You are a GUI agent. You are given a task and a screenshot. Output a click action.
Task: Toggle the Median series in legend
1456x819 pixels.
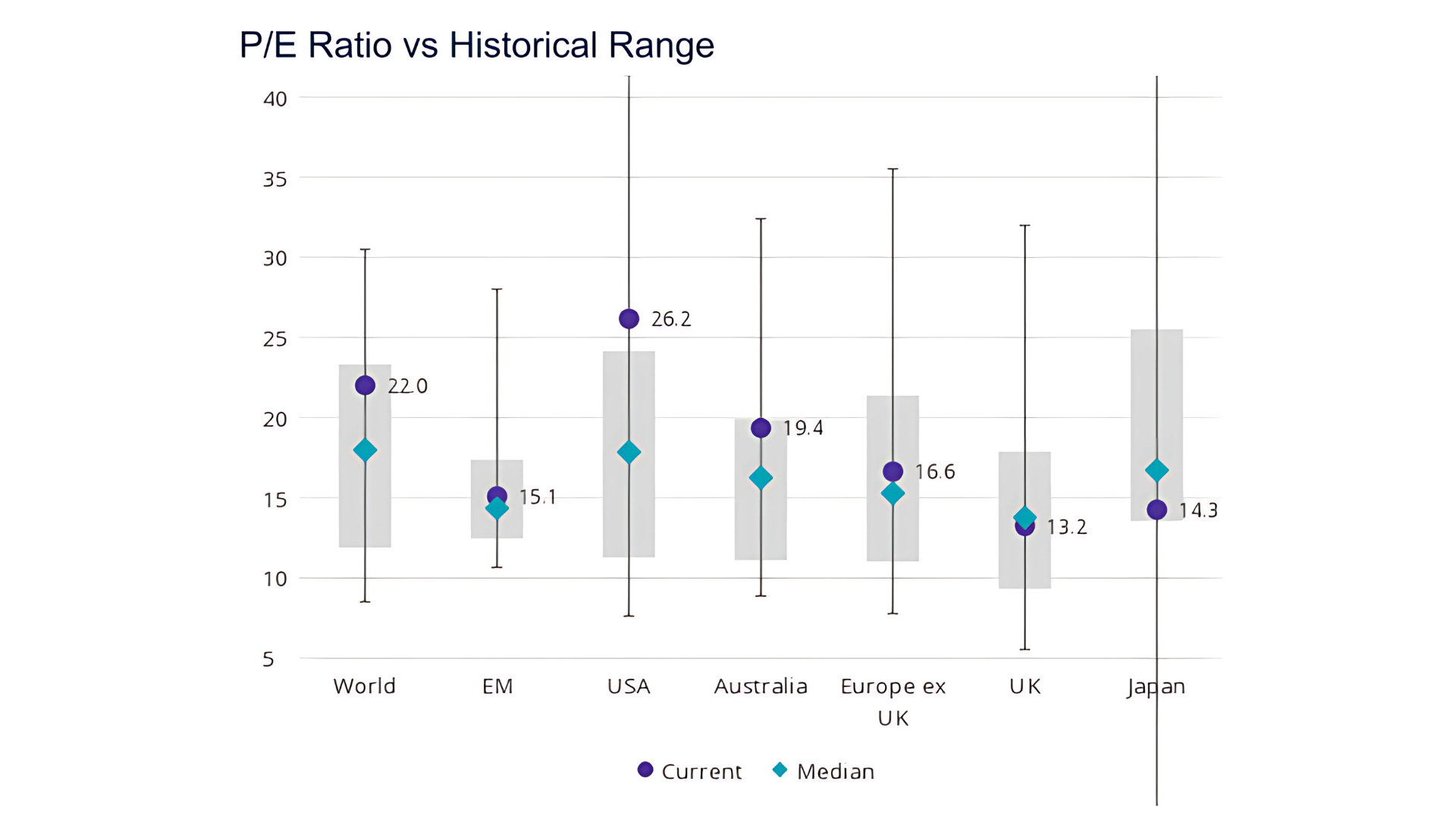835,771
